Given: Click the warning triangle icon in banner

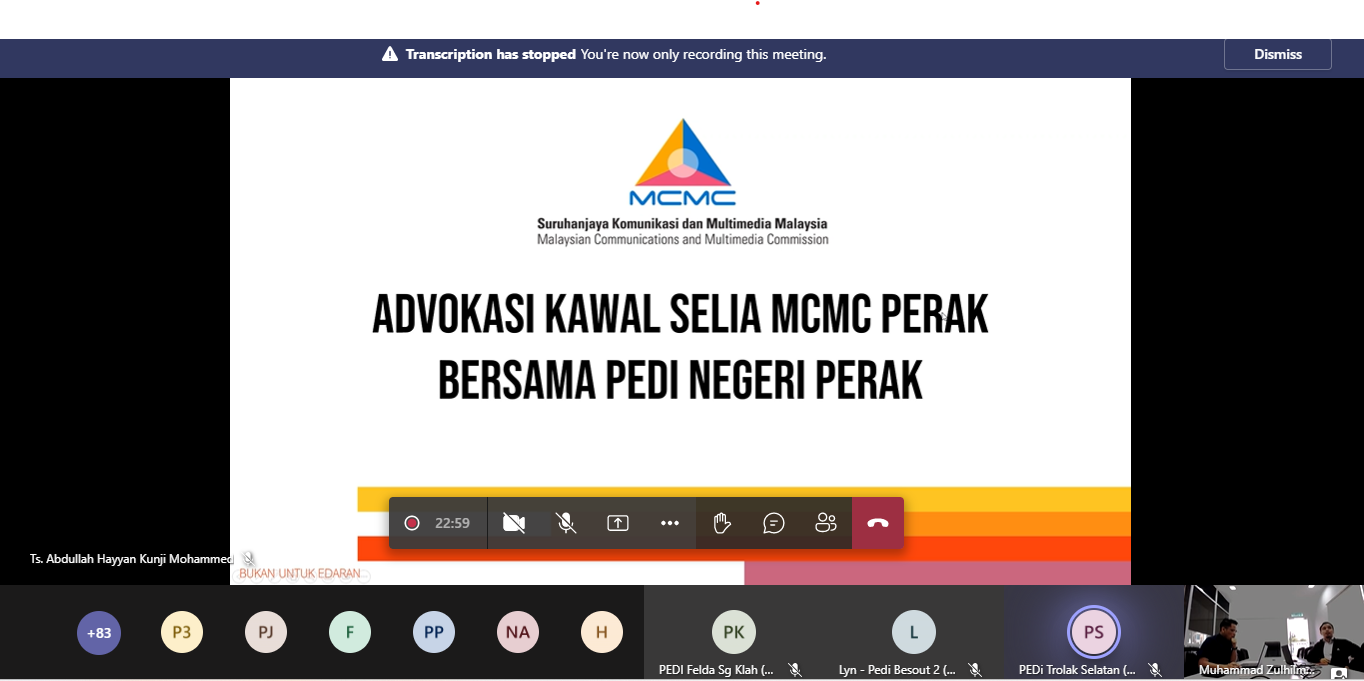Looking at the screenshot, I should (390, 54).
